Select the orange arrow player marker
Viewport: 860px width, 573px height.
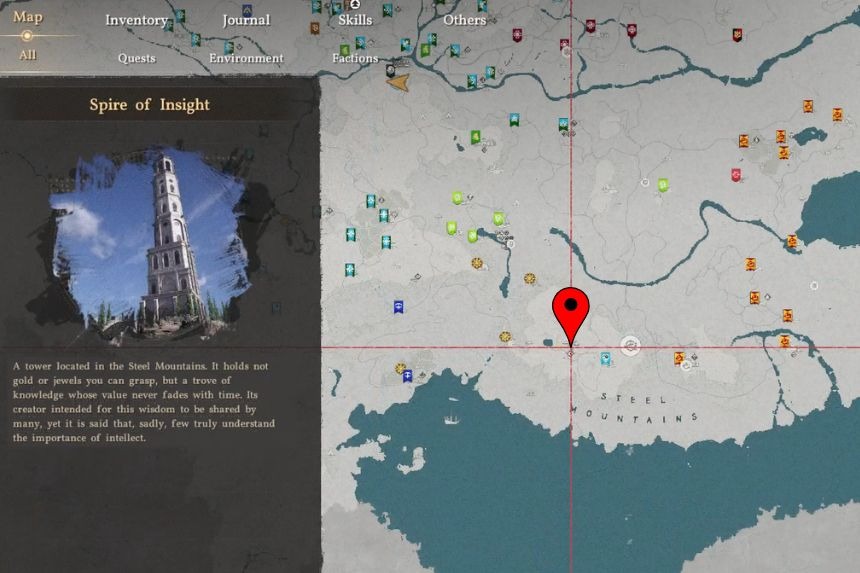pos(398,84)
